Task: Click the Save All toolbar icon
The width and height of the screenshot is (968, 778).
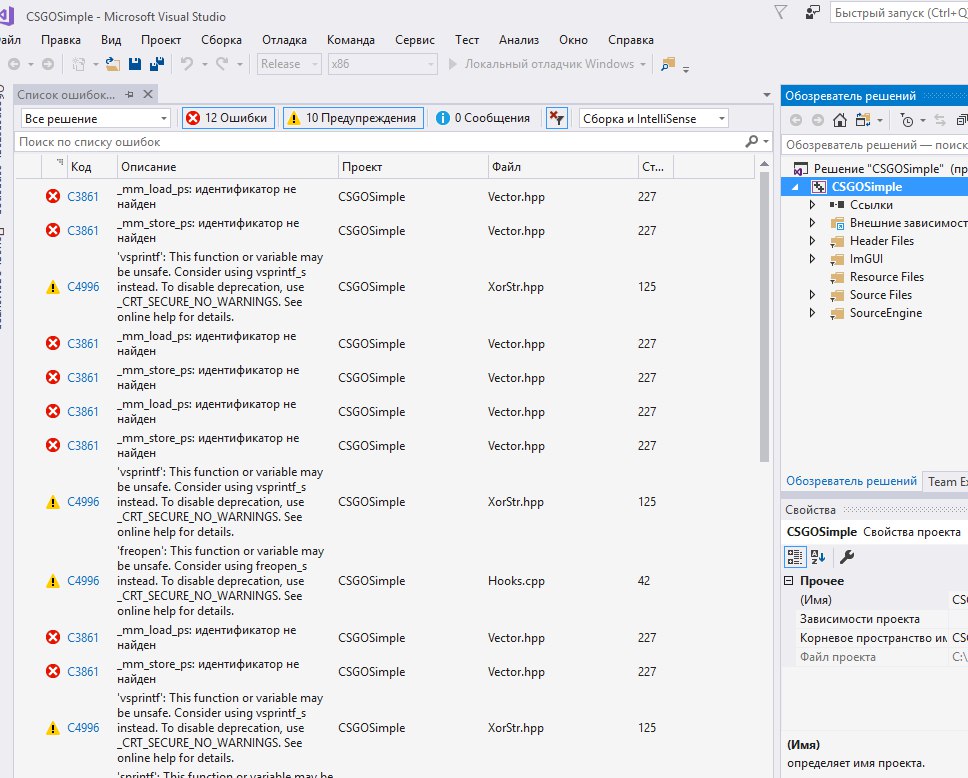Action: [x=156, y=64]
